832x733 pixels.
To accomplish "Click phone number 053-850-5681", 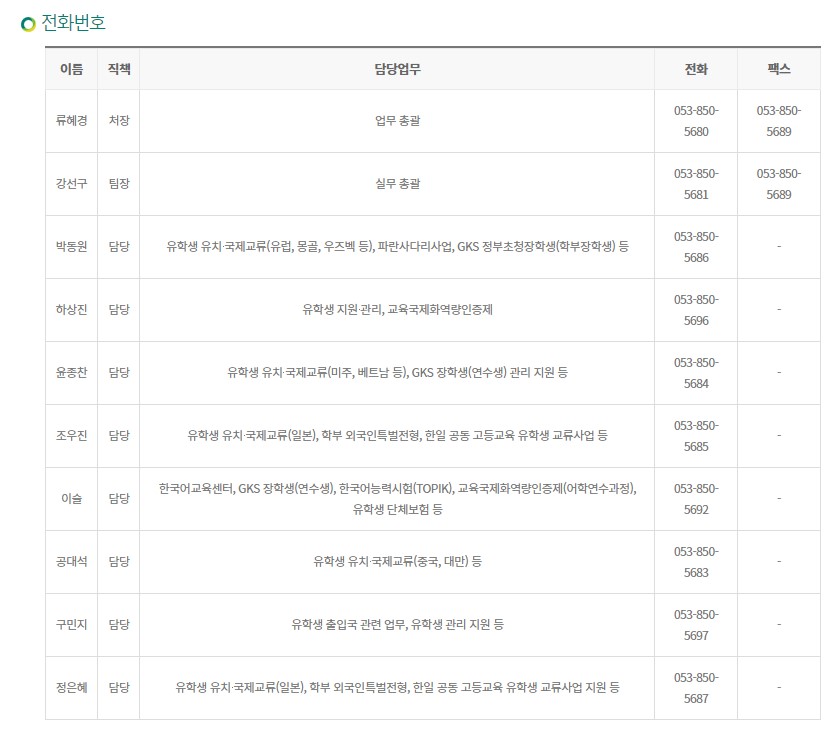I will click(x=696, y=184).
